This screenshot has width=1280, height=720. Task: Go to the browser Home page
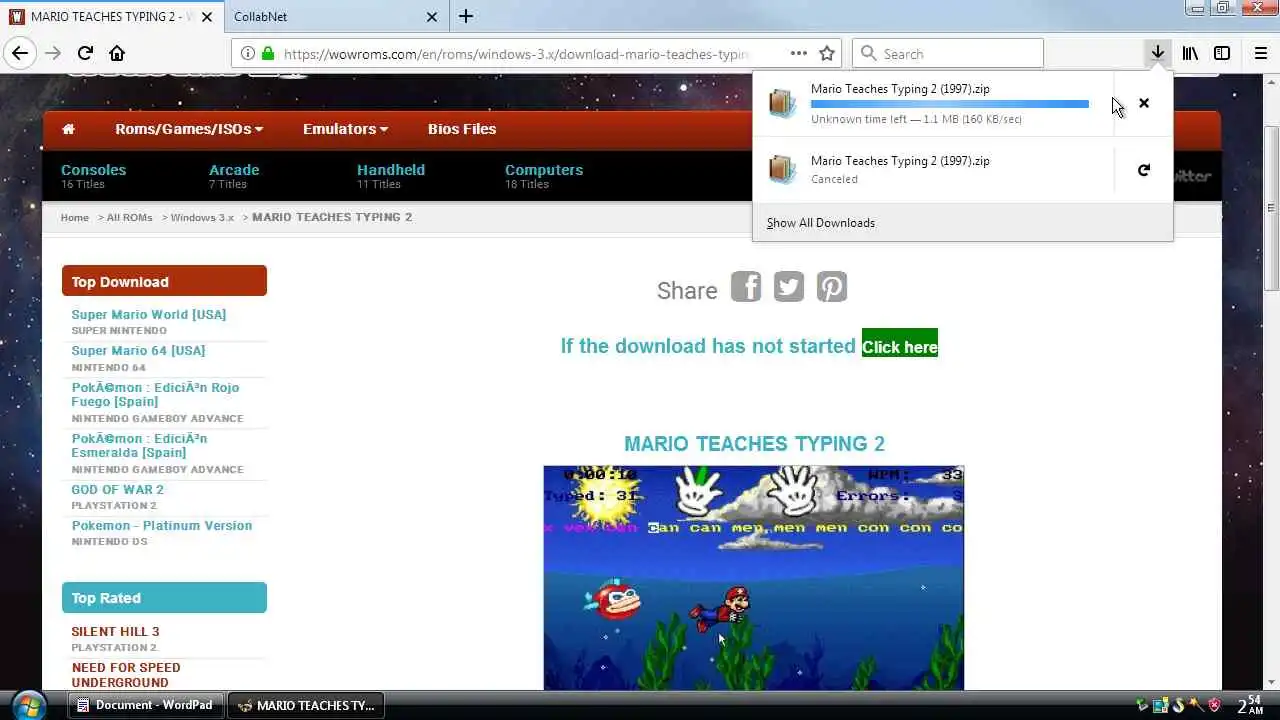pyautogui.click(x=117, y=53)
